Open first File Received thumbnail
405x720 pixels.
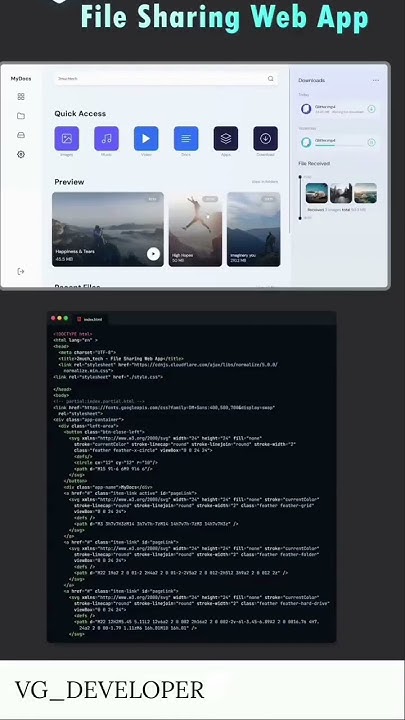click(x=317, y=193)
